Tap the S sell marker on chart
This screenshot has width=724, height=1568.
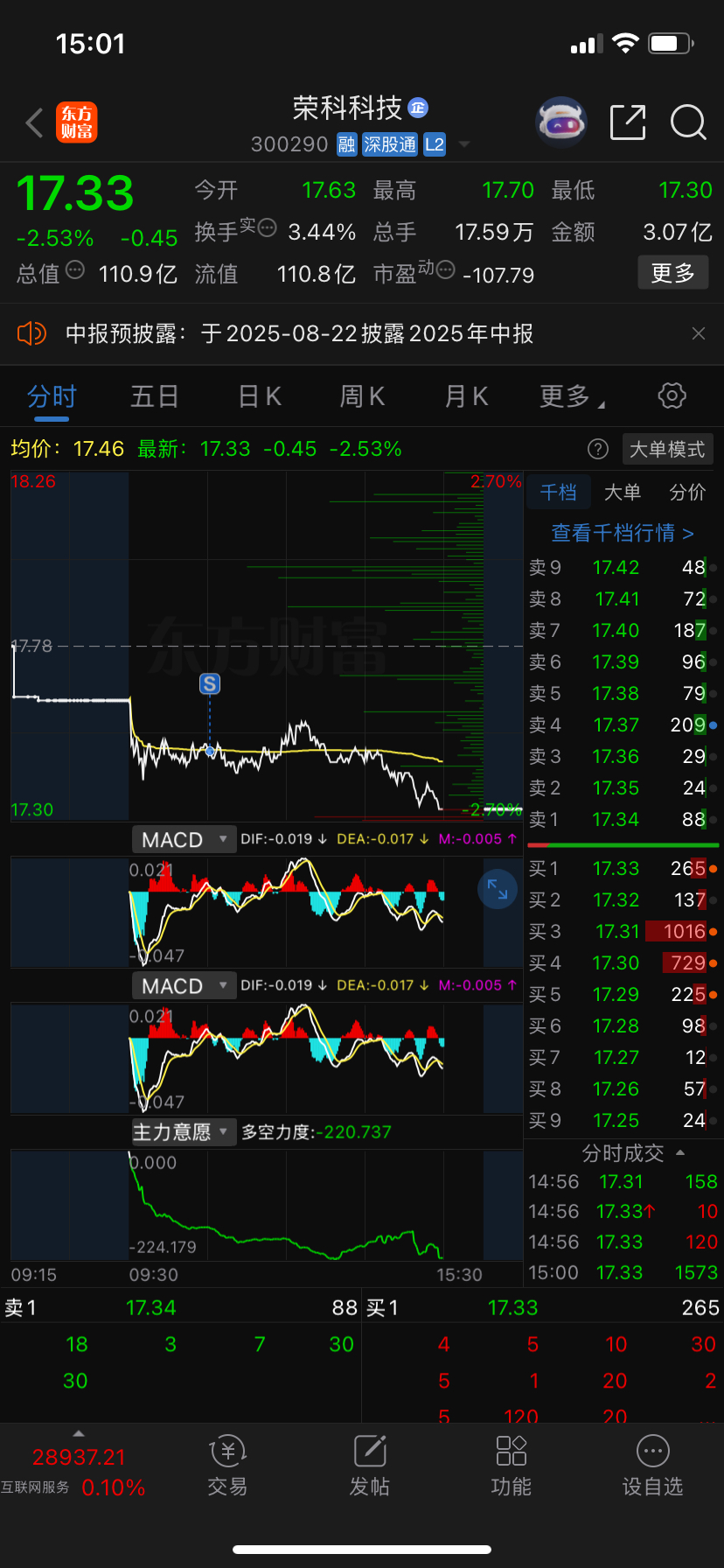[210, 684]
